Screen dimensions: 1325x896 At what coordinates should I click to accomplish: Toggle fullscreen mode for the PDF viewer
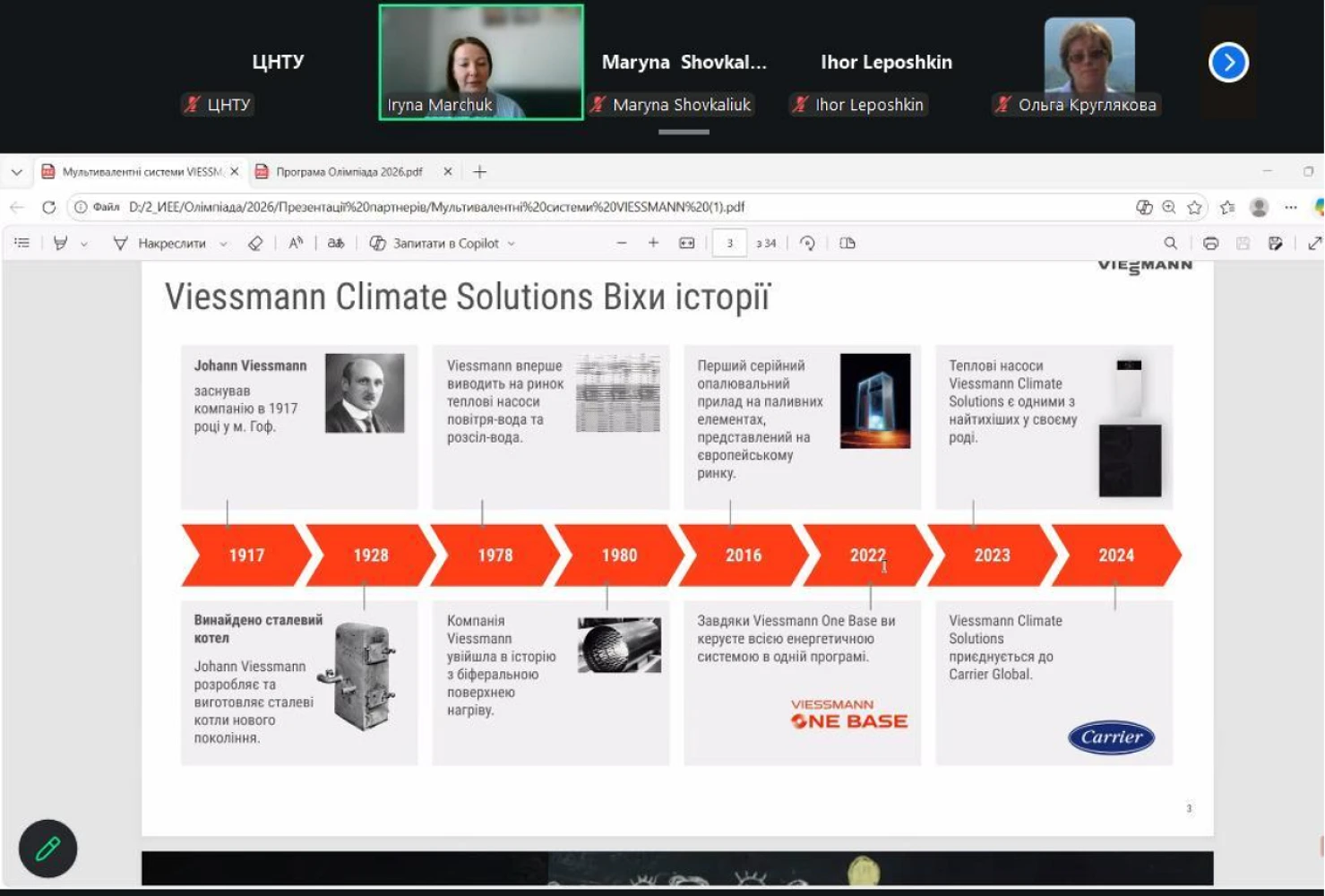(x=1314, y=243)
